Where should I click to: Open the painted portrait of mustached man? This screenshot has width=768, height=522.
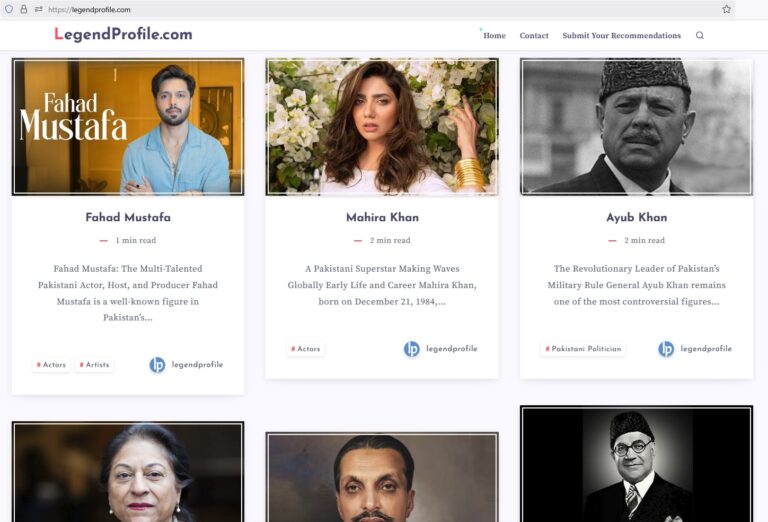point(382,477)
